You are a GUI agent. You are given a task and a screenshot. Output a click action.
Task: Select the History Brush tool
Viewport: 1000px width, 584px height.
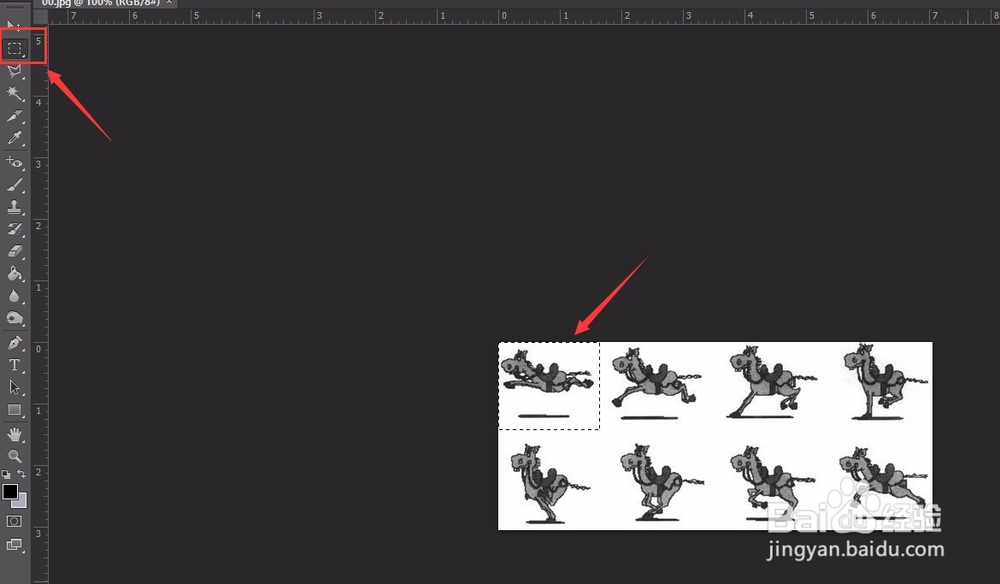coord(14,229)
